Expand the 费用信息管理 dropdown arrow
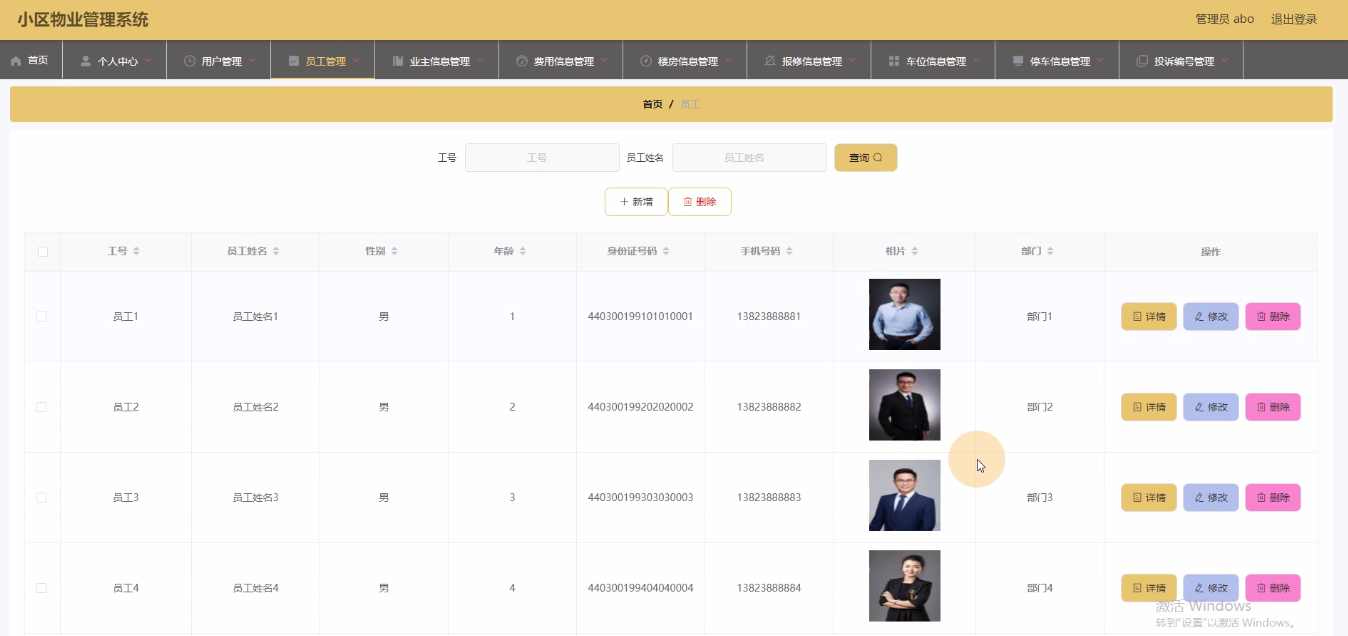This screenshot has height=636, width=1348. click(x=604, y=60)
